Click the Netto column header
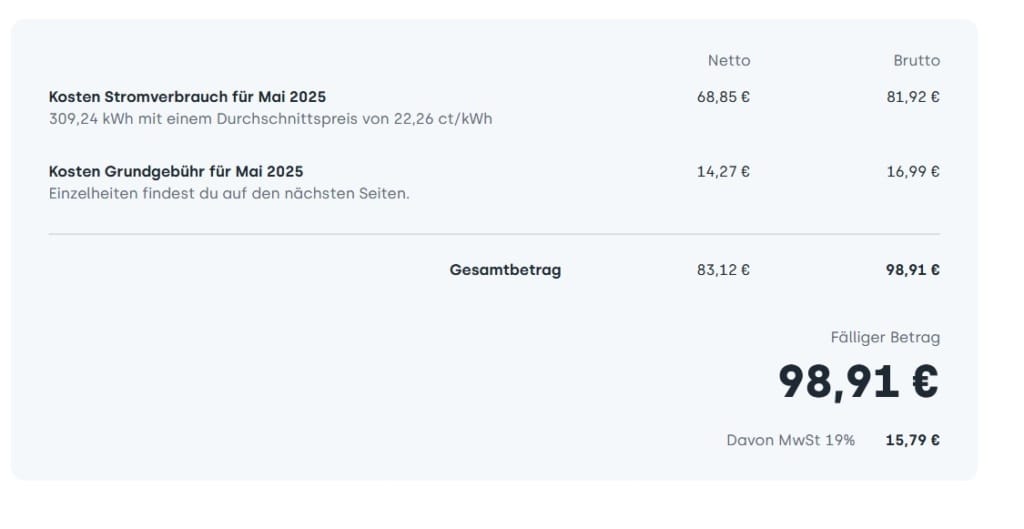Viewport: 1024px width, 529px height. (x=729, y=61)
